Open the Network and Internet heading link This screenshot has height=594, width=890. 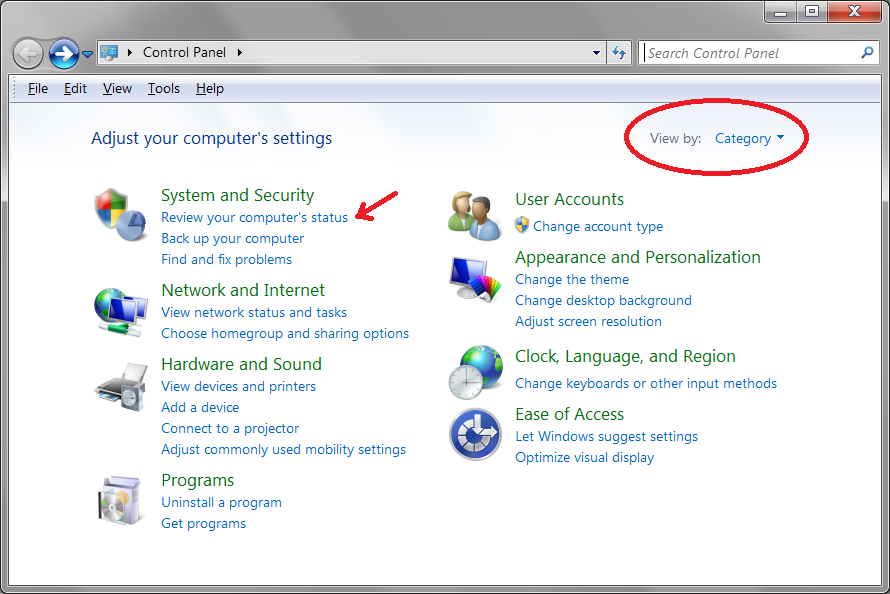coord(243,290)
